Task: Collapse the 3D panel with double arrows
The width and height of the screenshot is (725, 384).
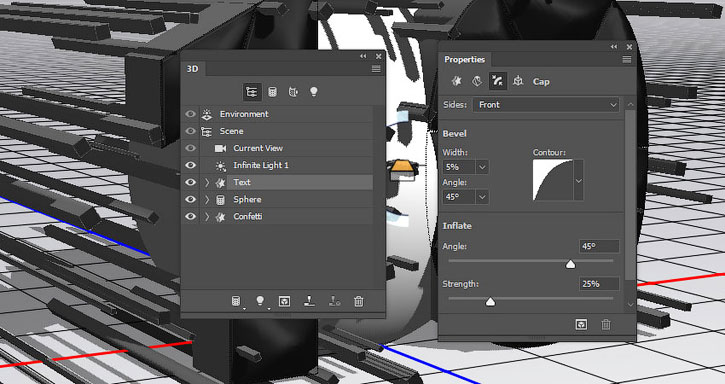Action: point(363,56)
